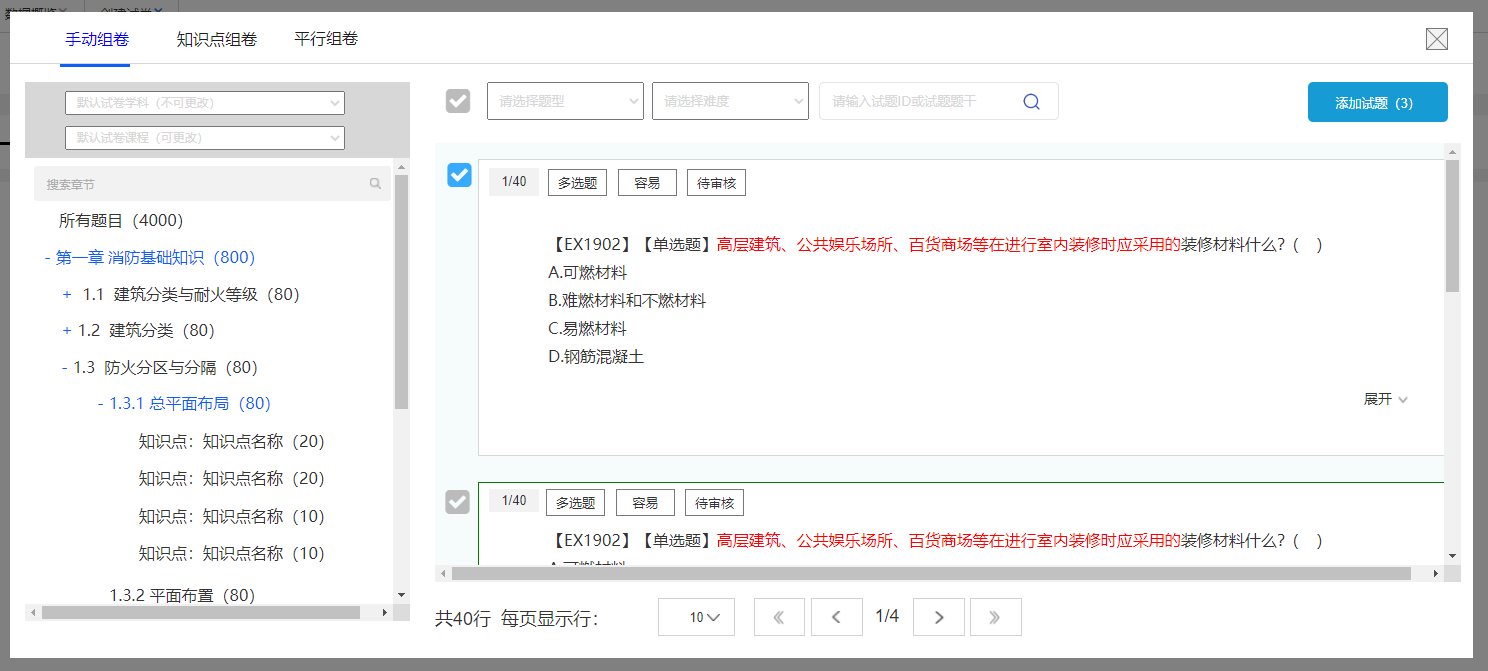Click the question list vertical scrollbar thumb
1488x671 pixels.
[1452, 226]
